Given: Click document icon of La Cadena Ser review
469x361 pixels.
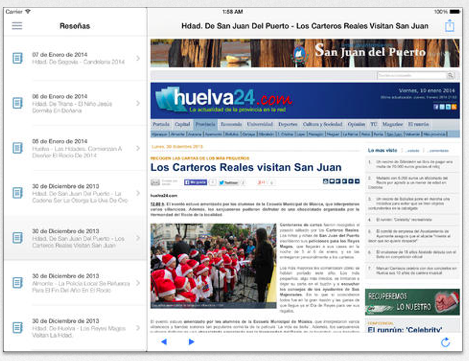Looking at the screenshot, I should pos(18,193).
